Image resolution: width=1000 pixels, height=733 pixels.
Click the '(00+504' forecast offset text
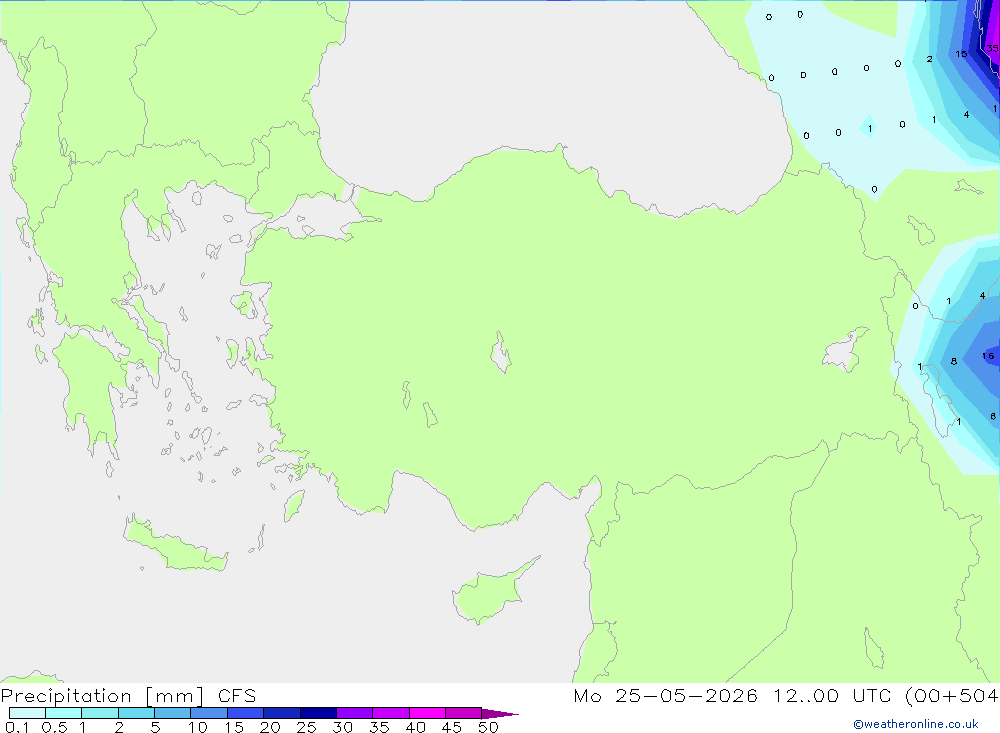952,696
